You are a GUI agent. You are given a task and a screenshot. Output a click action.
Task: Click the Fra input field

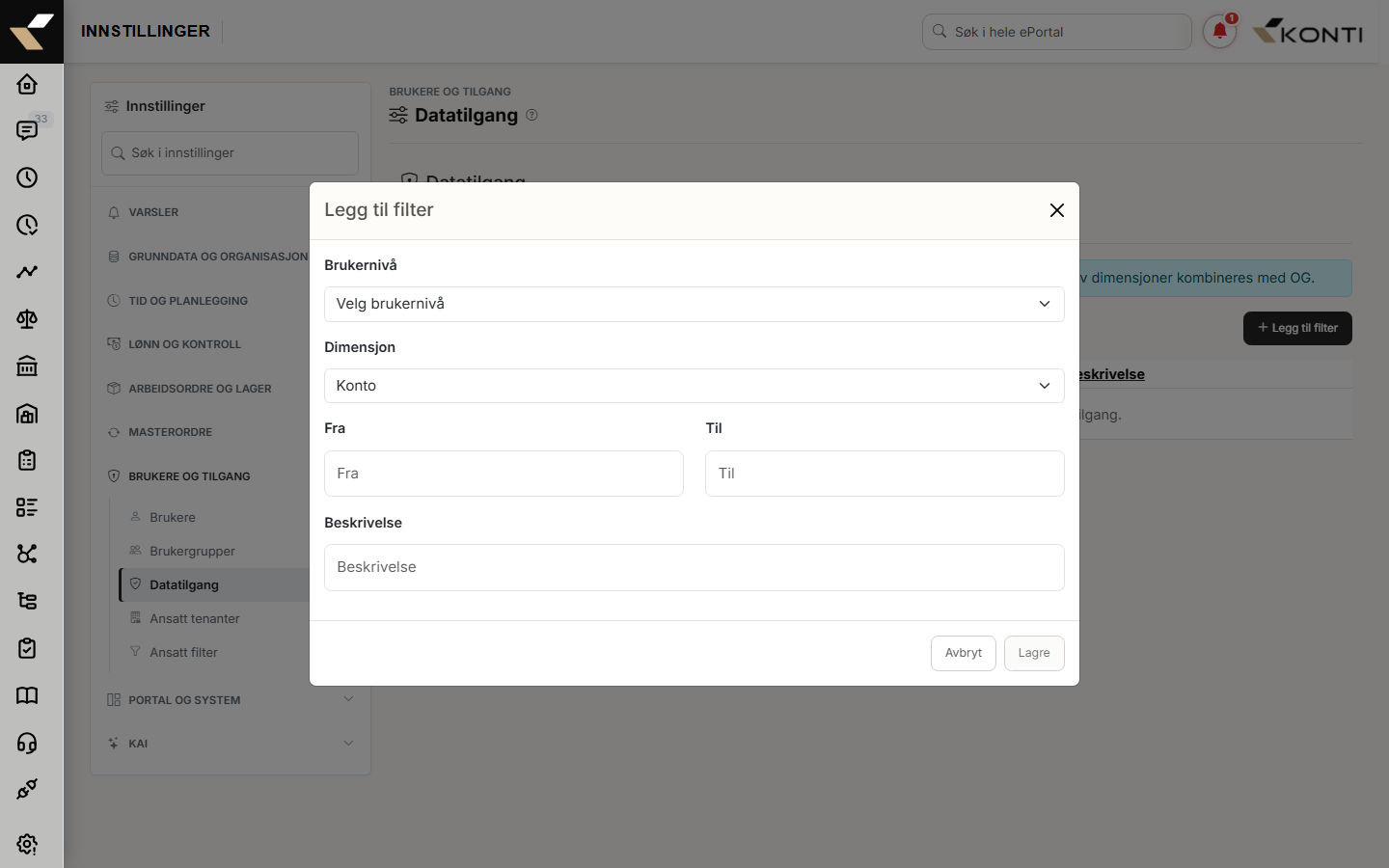pos(504,474)
